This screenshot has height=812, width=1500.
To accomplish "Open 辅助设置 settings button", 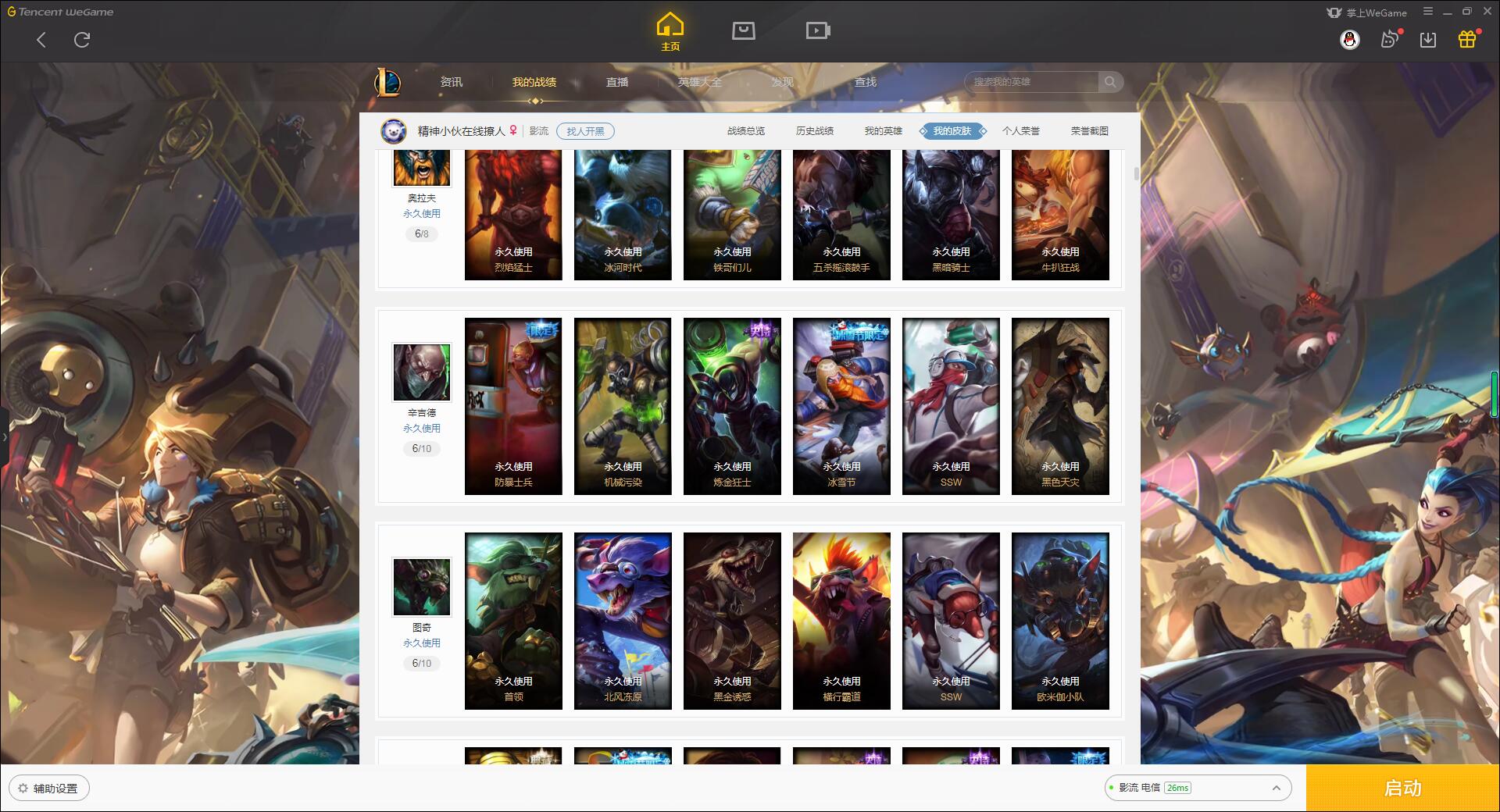I will click(48, 789).
